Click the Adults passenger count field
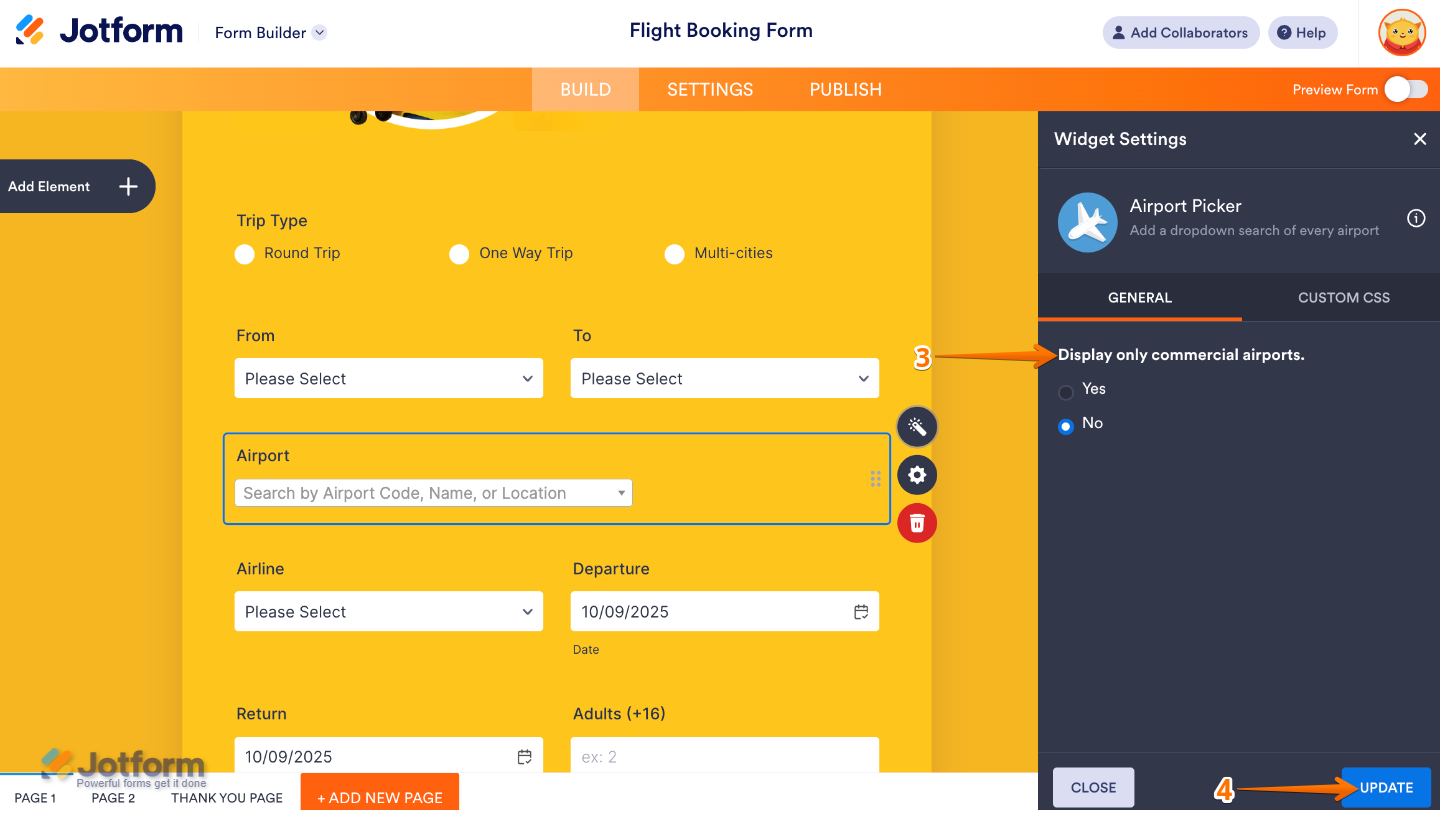This screenshot has width=1440, height=813. coord(724,757)
